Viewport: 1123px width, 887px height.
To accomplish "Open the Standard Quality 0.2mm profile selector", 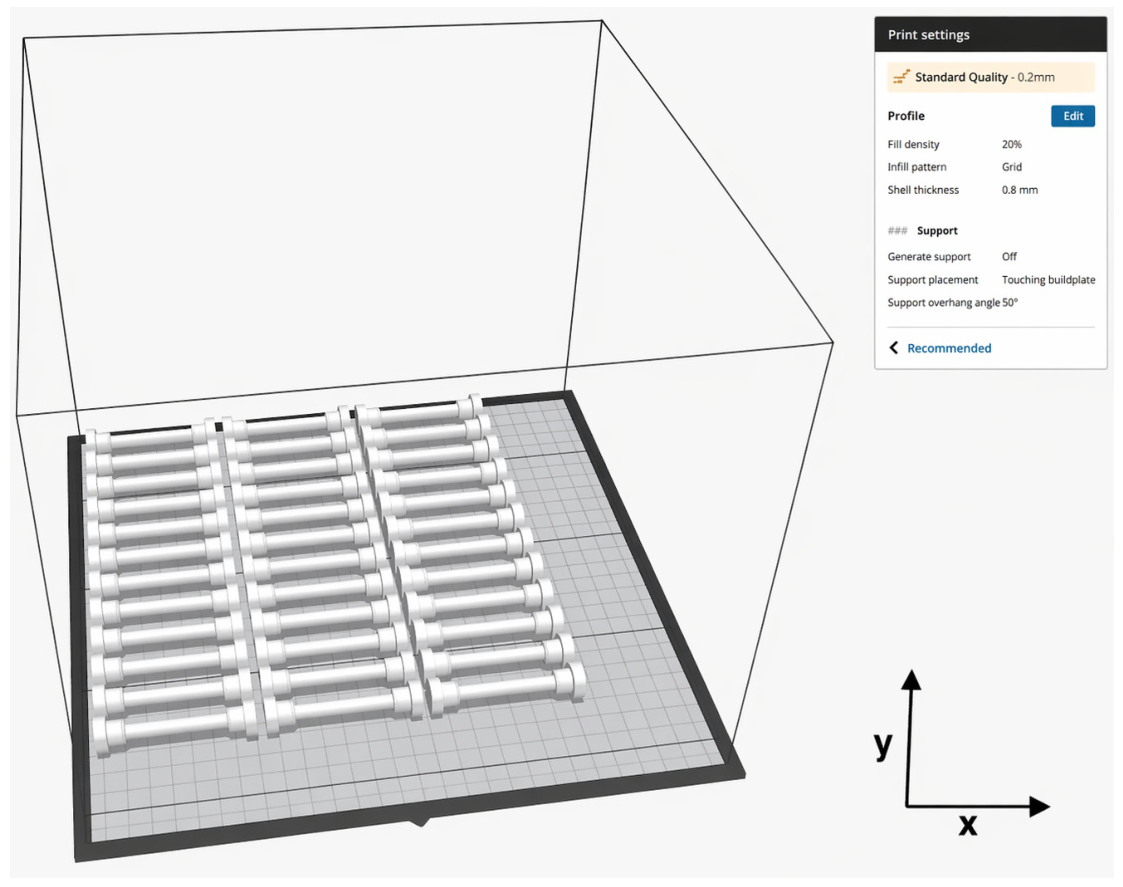I will tap(991, 77).
